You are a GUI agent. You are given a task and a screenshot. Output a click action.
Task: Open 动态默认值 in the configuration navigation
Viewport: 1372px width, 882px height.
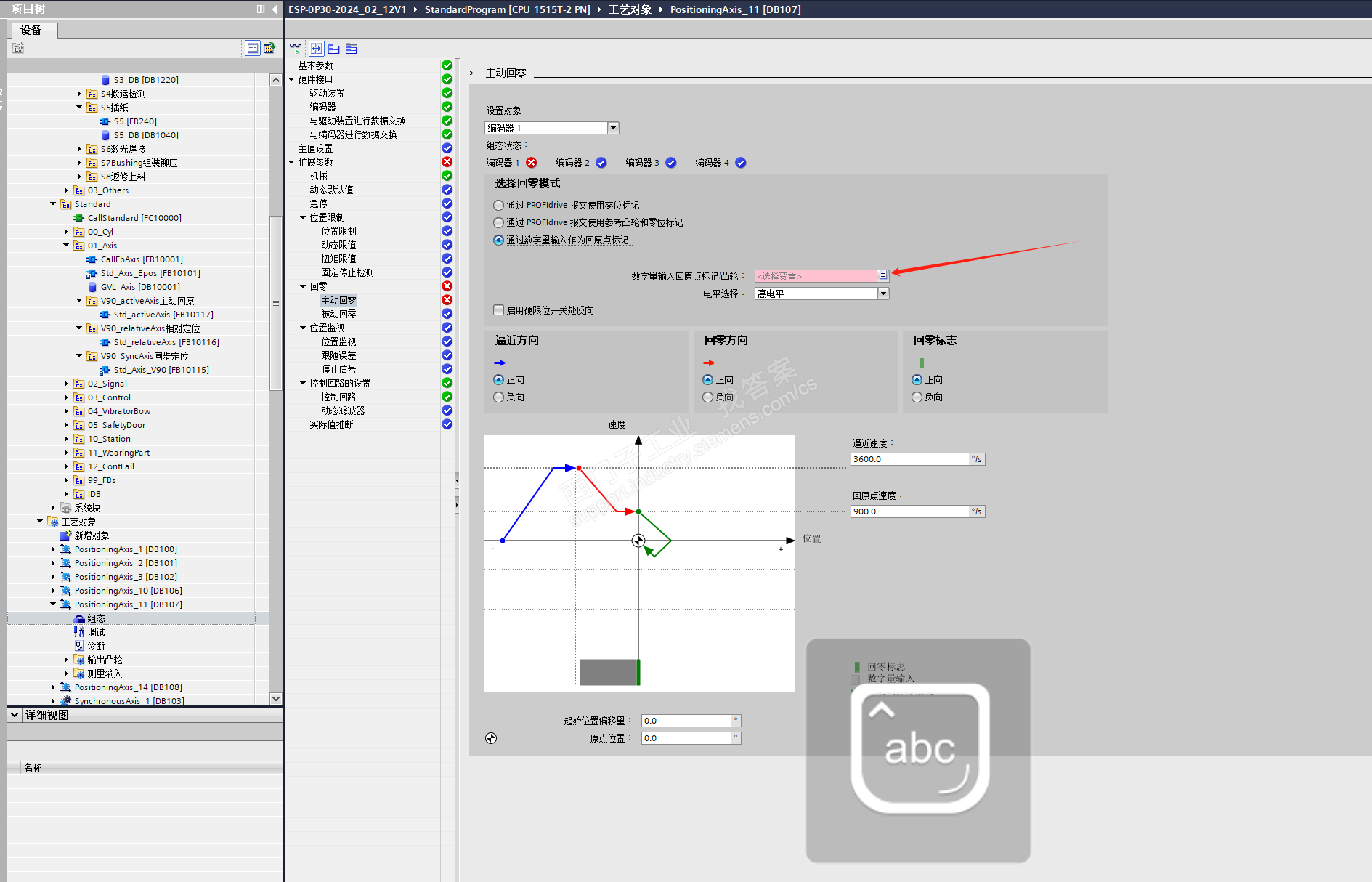coord(331,190)
